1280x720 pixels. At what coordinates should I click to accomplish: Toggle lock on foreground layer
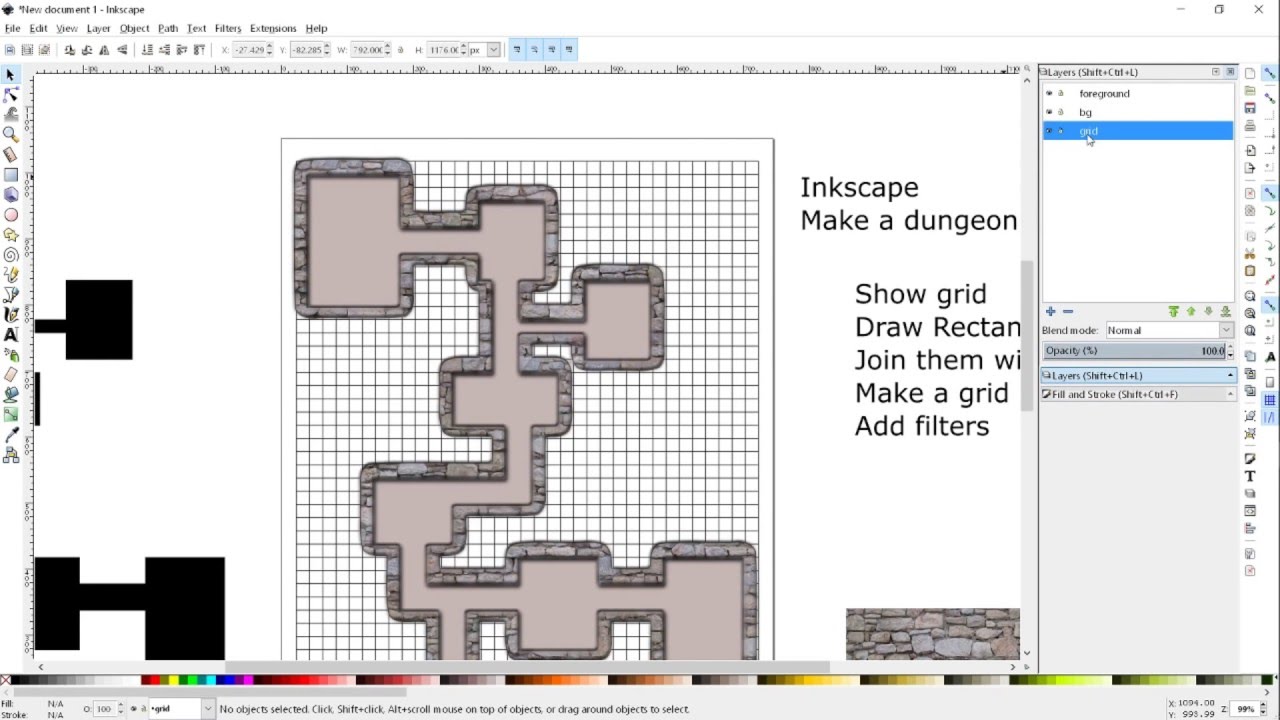tap(1061, 93)
